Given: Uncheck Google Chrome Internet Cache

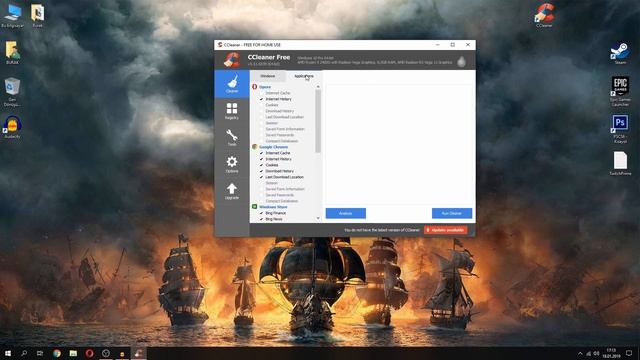Looking at the screenshot, I should [x=262, y=153].
